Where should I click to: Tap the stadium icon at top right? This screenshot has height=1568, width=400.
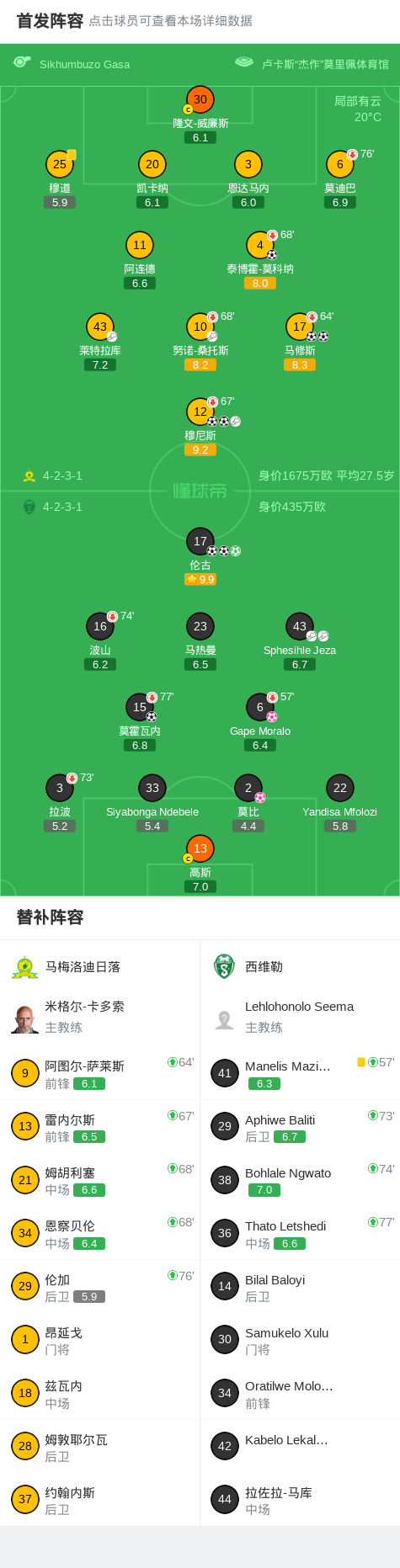(x=244, y=62)
